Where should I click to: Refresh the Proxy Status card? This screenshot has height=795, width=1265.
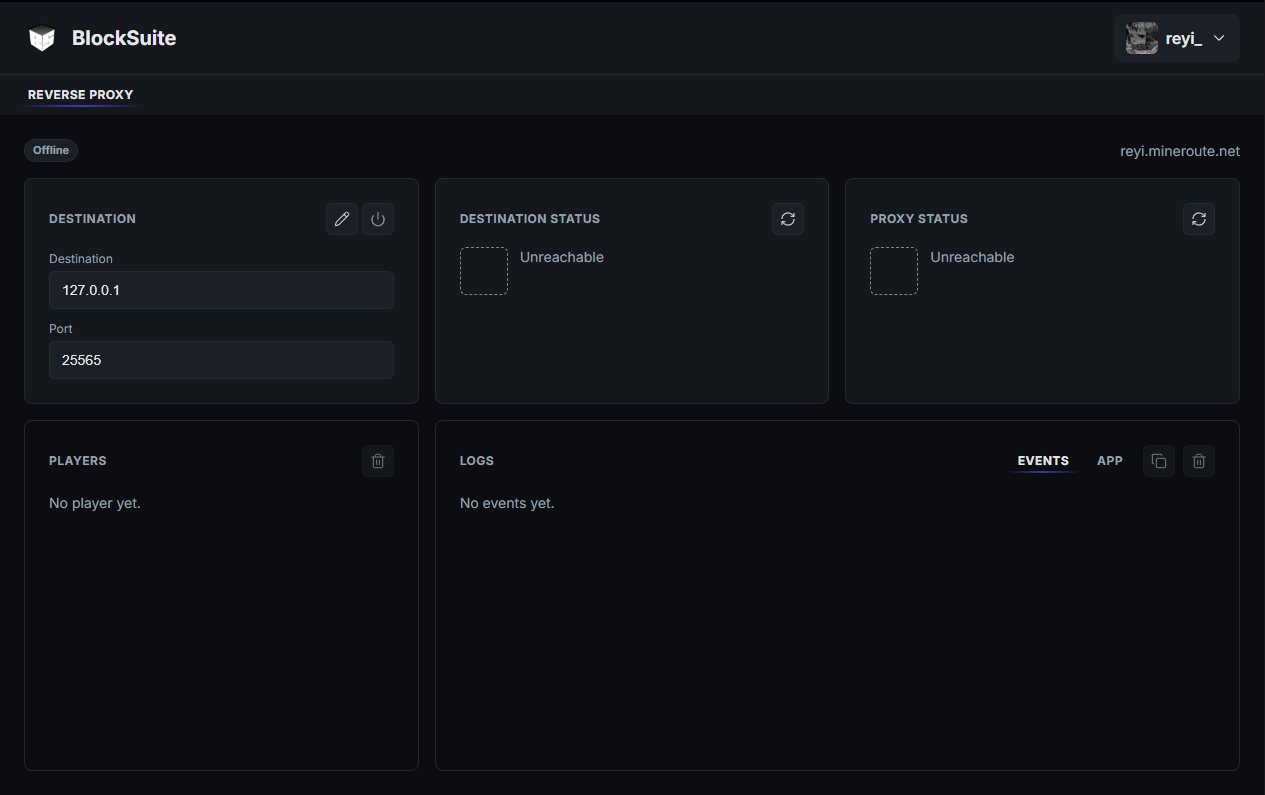point(1199,219)
